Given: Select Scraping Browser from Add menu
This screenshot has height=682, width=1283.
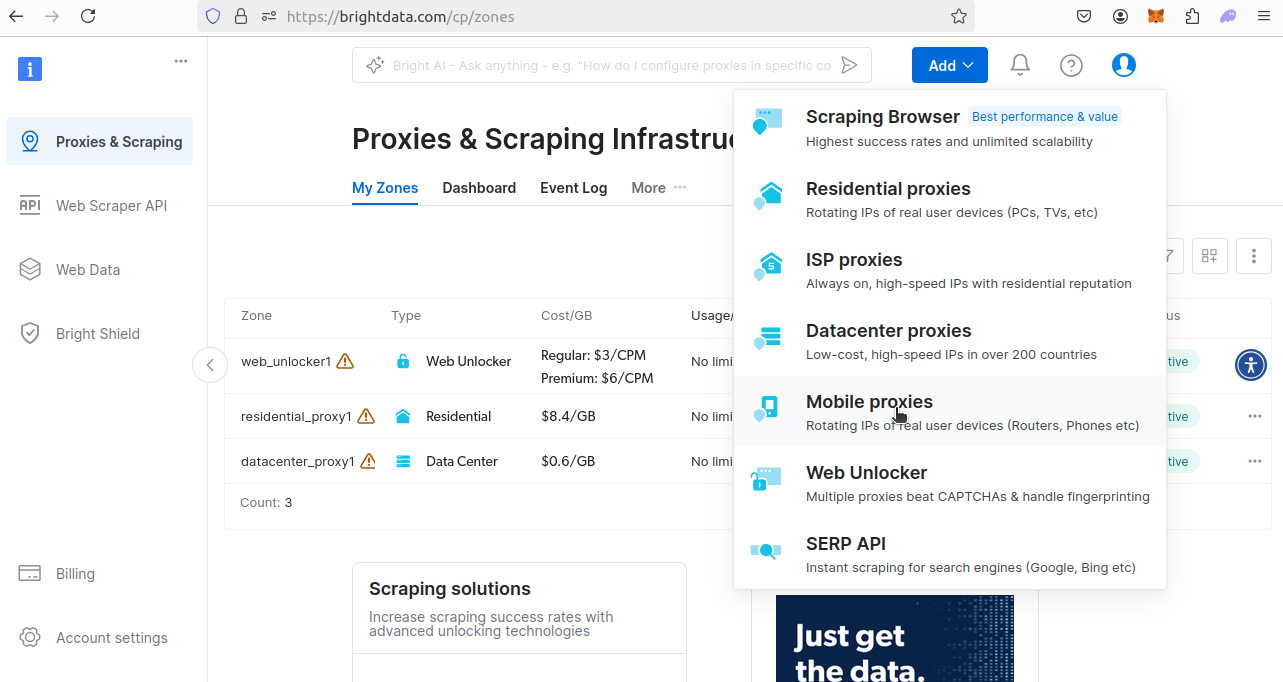Looking at the screenshot, I should coord(950,128).
